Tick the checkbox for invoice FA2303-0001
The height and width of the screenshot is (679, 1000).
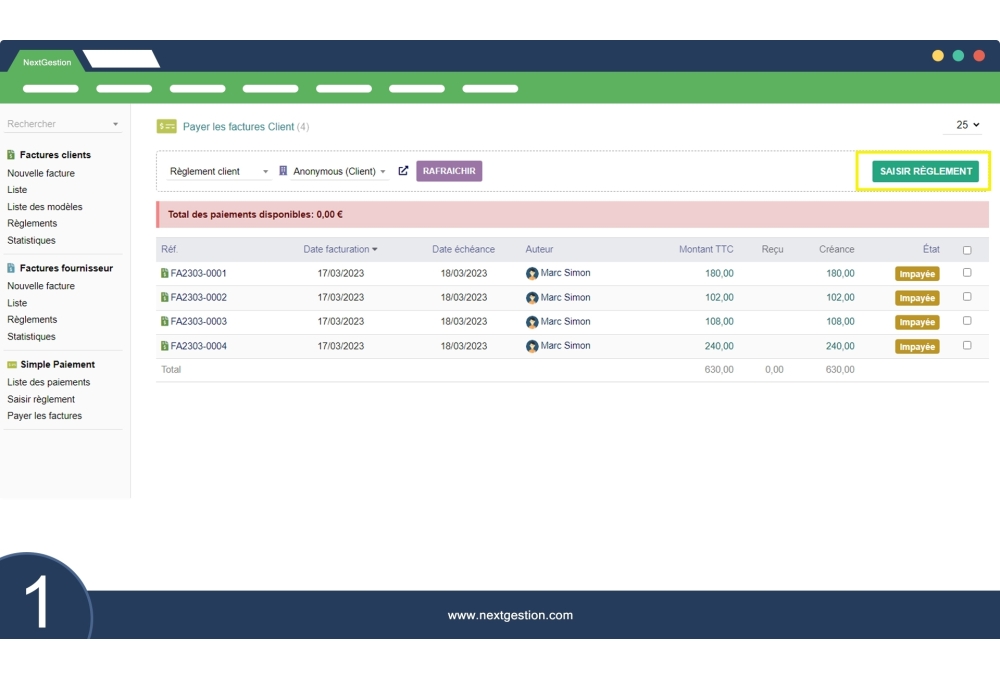pos(966,272)
